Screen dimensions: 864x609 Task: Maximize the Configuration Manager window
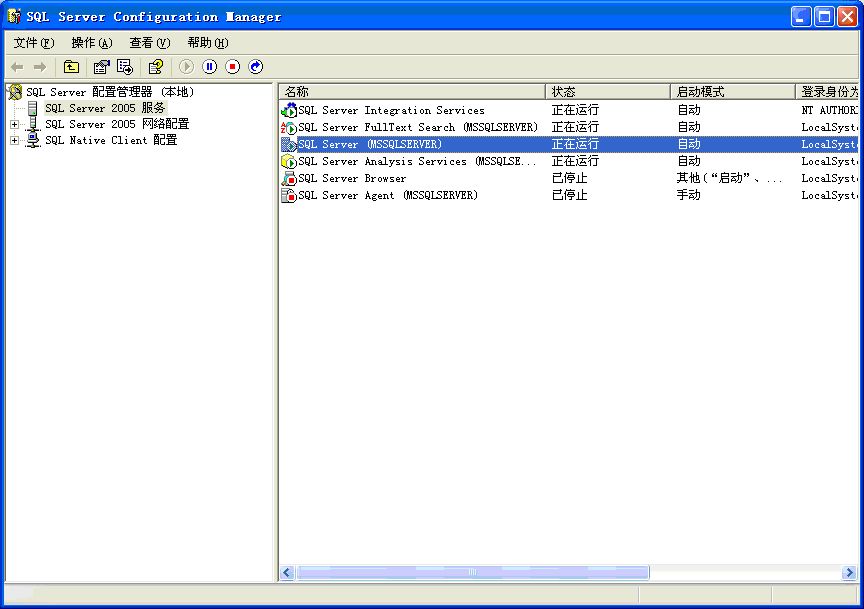pos(824,17)
